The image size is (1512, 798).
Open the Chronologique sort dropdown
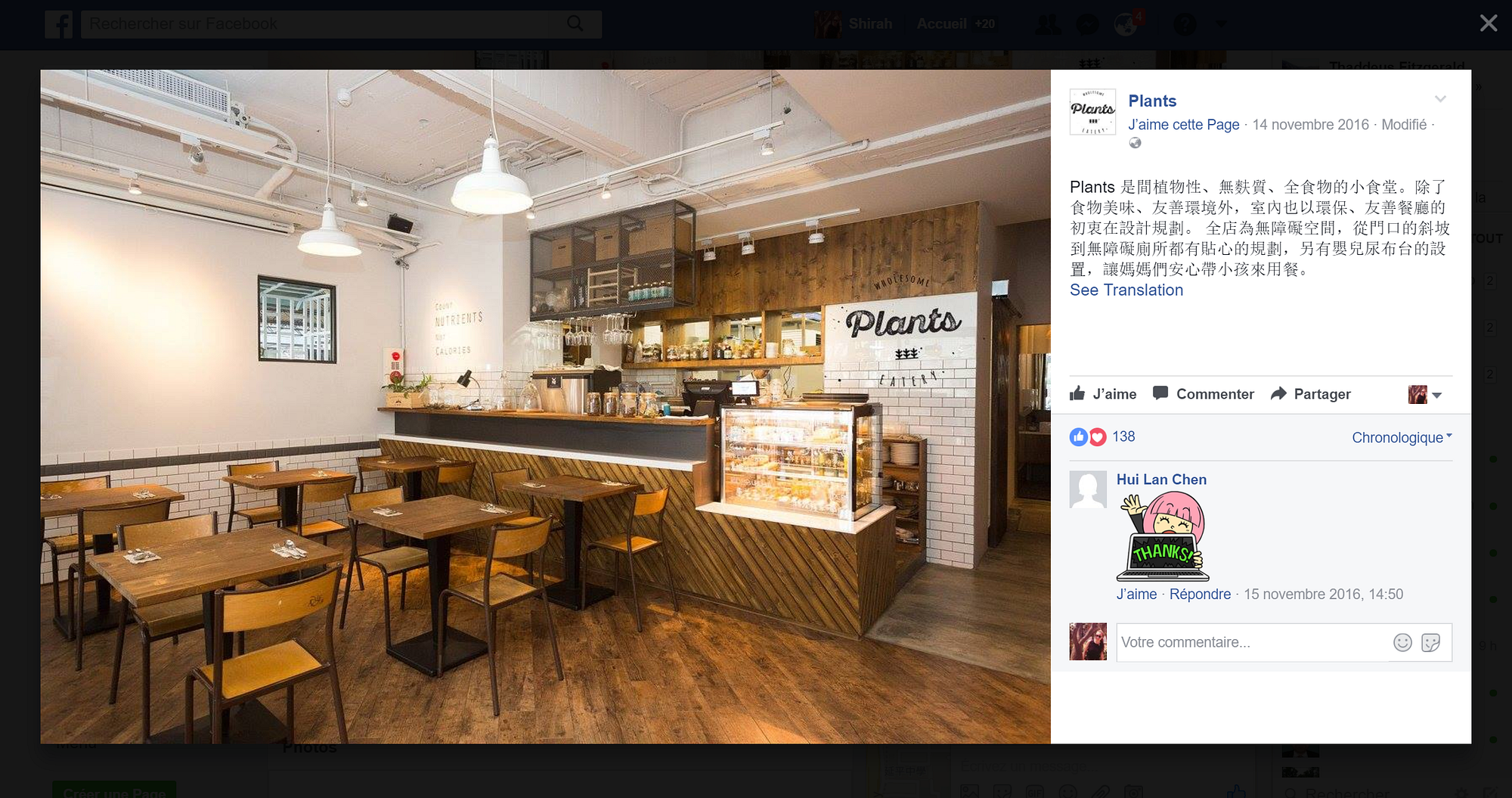pyautogui.click(x=1402, y=437)
